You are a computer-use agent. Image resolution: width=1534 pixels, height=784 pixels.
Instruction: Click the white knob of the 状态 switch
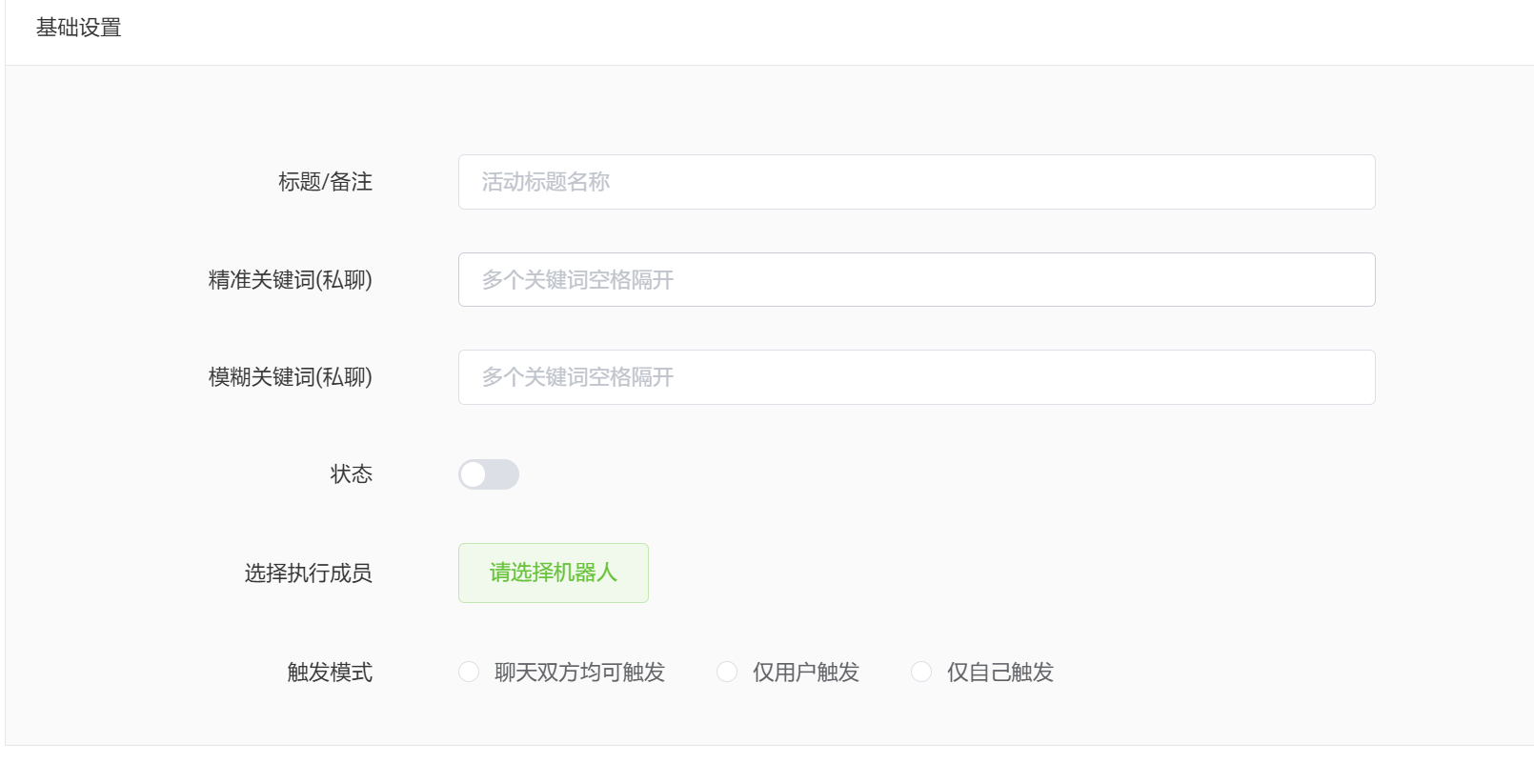coord(474,474)
